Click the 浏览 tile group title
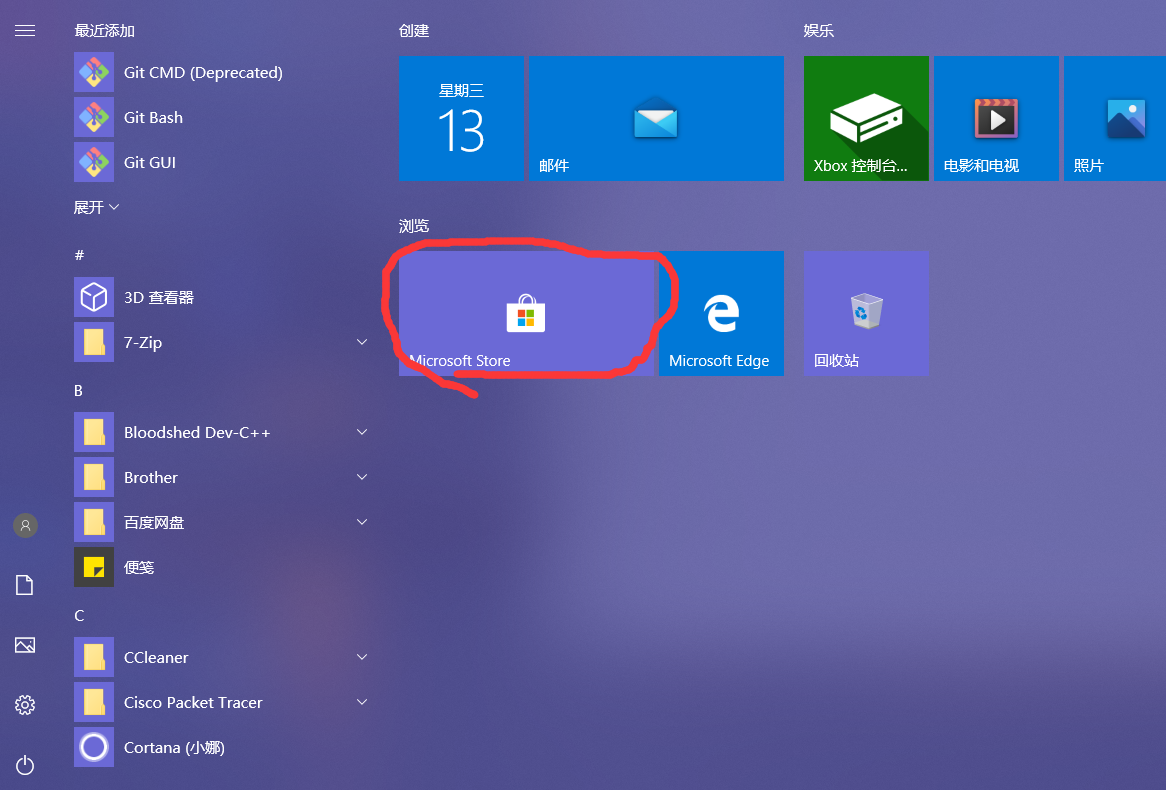Screen dimensions: 1166x790 coord(414,225)
